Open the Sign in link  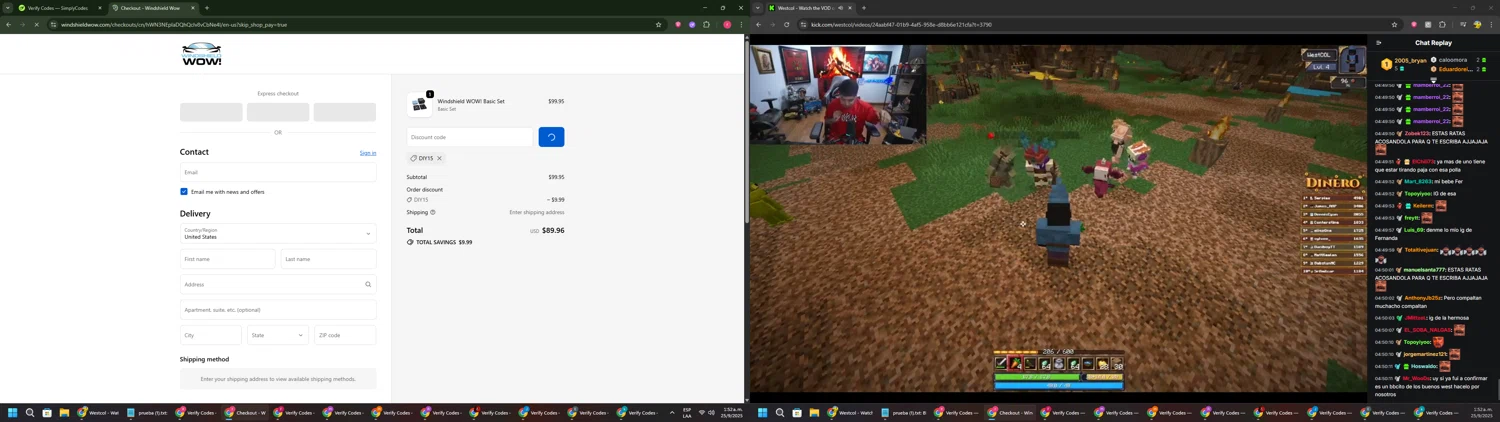pyautogui.click(x=368, y=153)
